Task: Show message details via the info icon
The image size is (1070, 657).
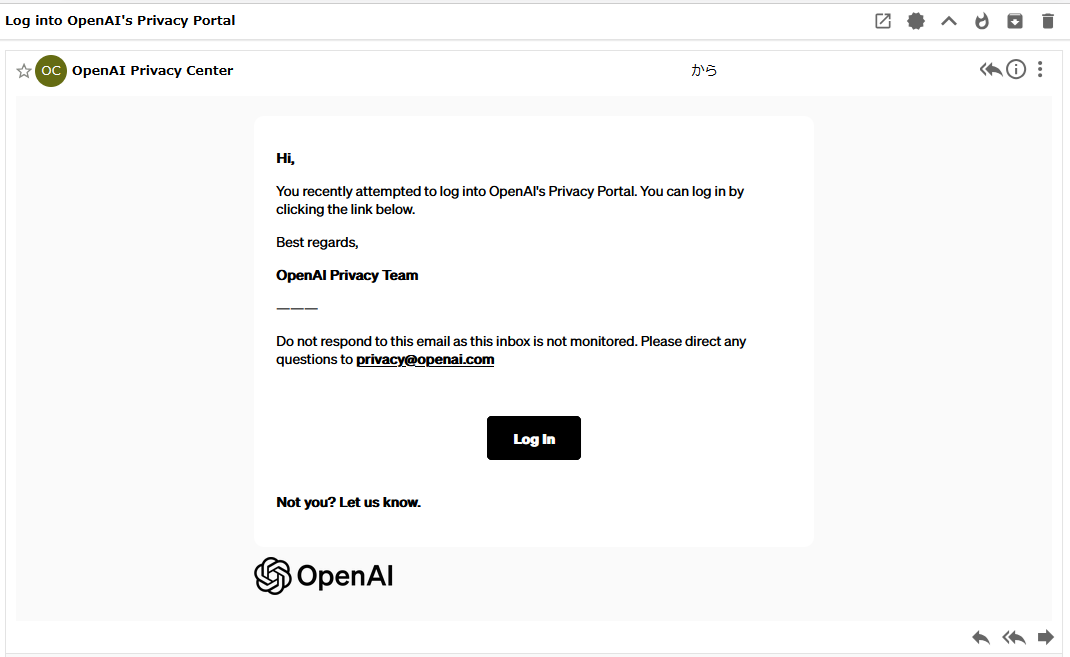Action: pyautogui.click(x=1016, y=70)
